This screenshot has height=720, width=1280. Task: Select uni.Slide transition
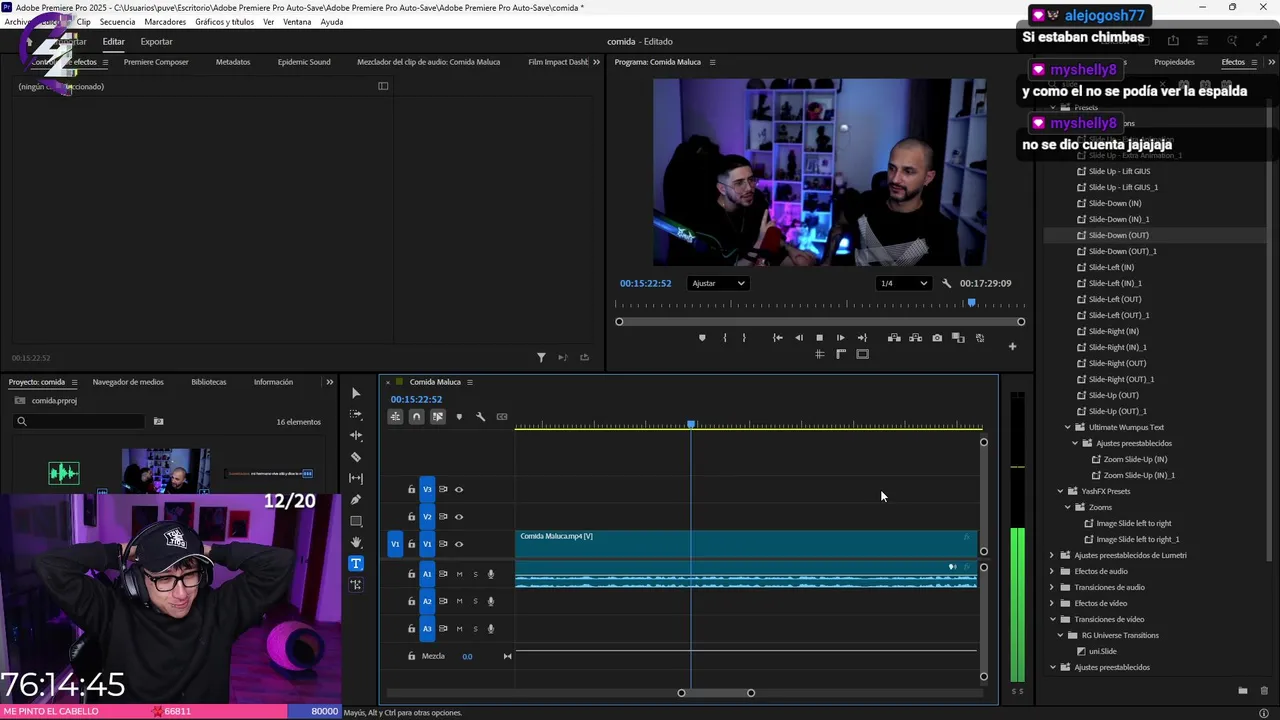point(1102,651)
